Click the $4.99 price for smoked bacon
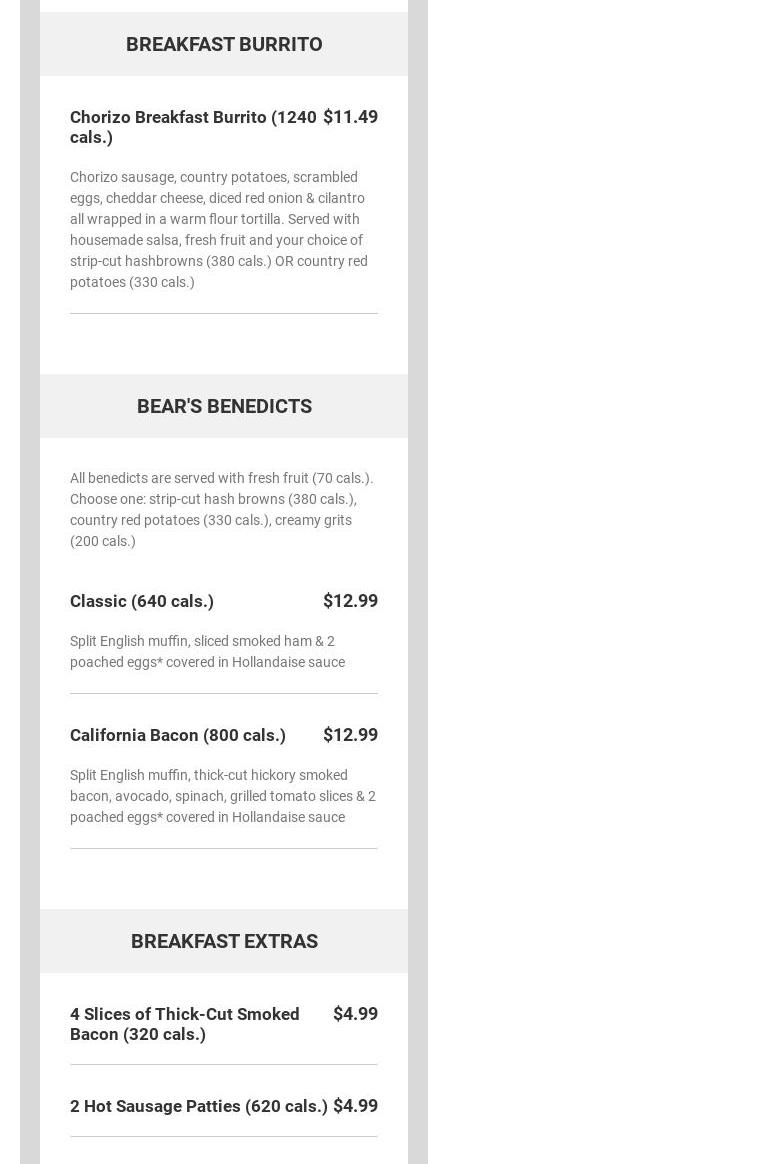This screenshot has width=770, height=1164. click(x=355, y=1014)
